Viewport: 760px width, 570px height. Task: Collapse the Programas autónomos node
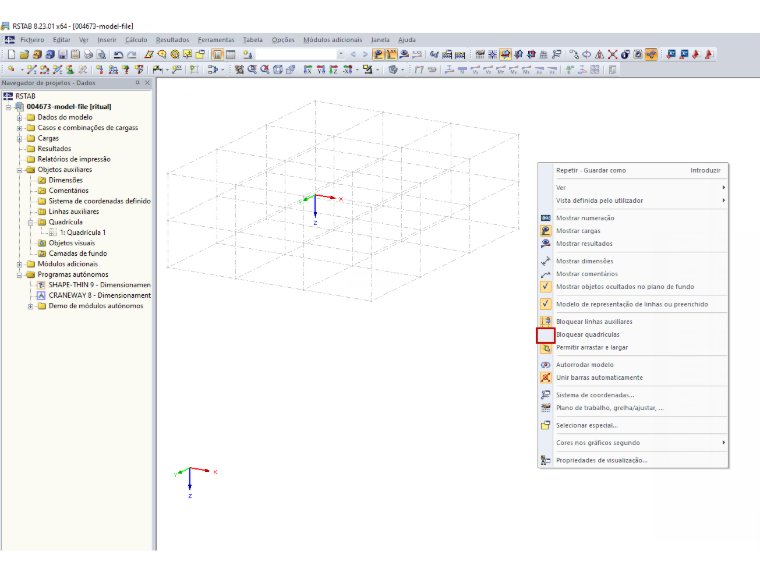[19, 275]
